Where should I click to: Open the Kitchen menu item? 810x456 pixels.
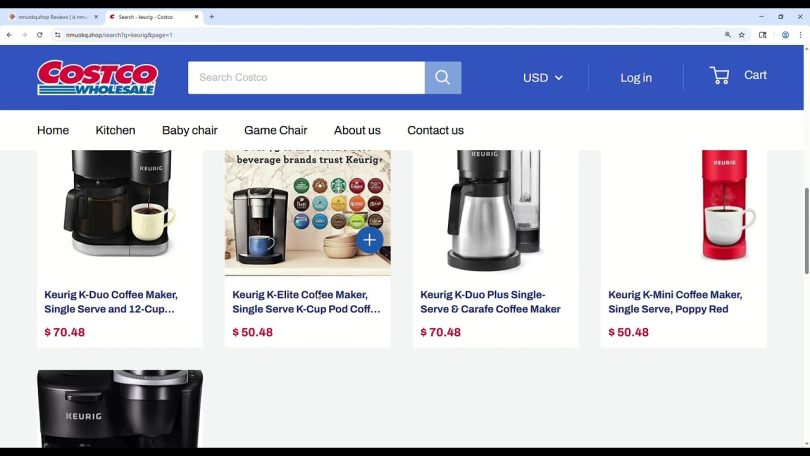(x=115, y=130)
